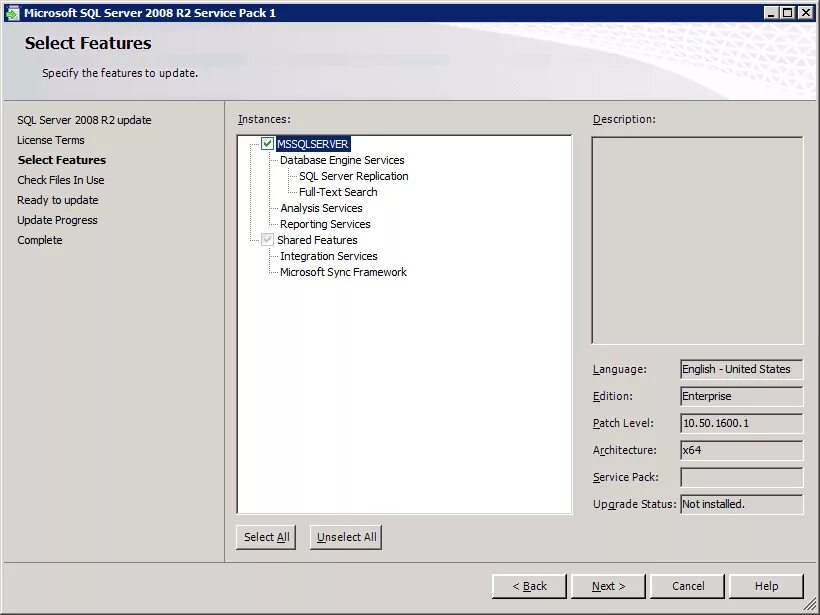The width and height of the screenshot is (820, 615).
Task: Click the Language: label
Action: (x=620, y=369)
